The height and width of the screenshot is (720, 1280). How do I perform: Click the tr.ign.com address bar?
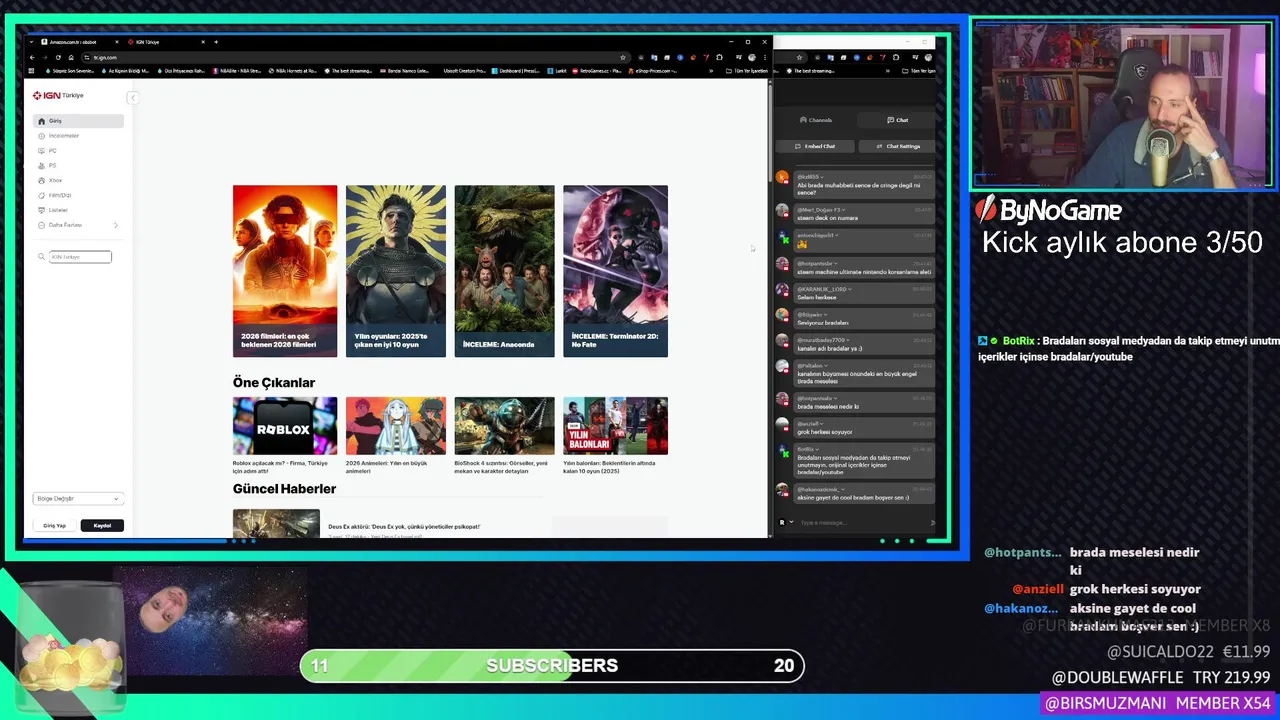coord(355,57)
